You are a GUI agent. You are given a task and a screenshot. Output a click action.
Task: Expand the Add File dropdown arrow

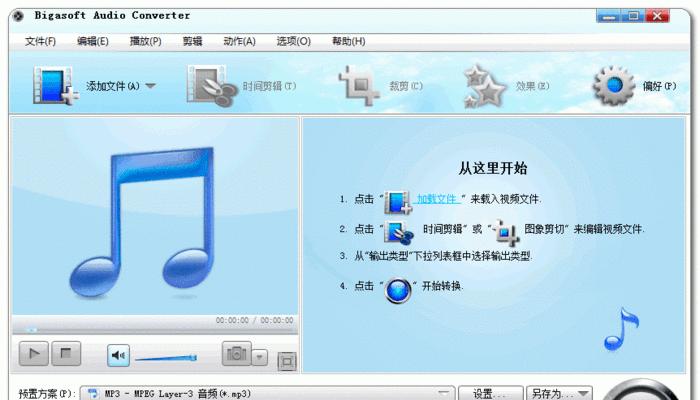(x=150, y=86)
